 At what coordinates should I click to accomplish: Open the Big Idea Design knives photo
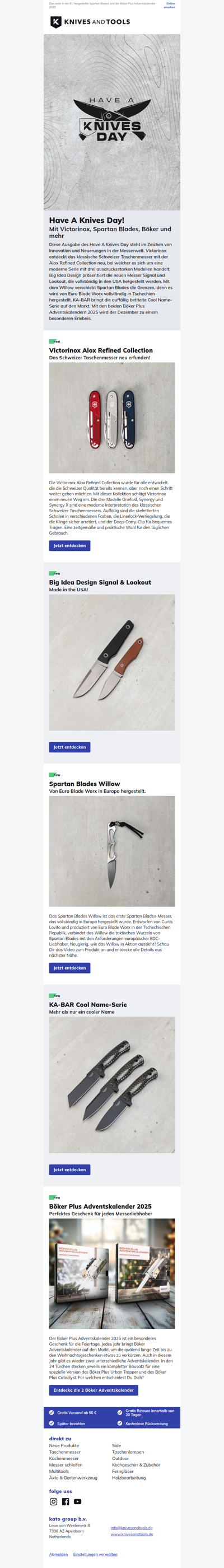point(112,662)
